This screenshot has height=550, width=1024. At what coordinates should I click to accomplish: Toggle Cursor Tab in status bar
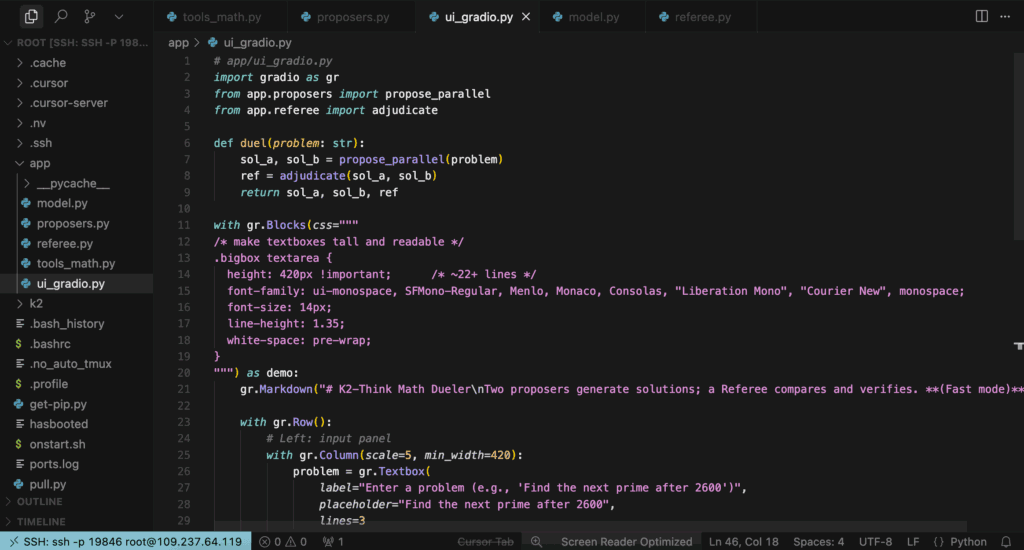[x=485, y=541]
